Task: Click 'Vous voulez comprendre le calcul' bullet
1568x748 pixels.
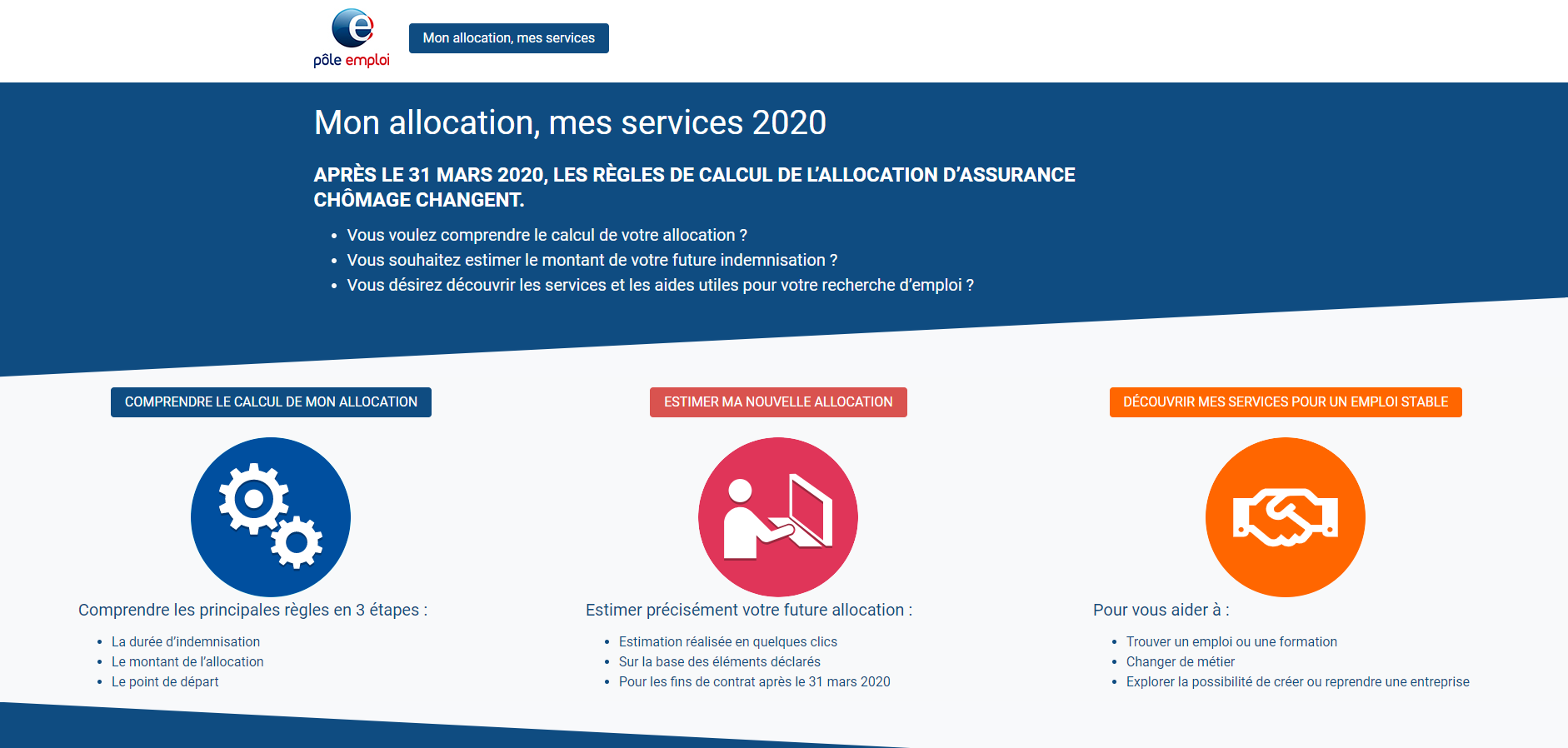Action: pos(547,235)
